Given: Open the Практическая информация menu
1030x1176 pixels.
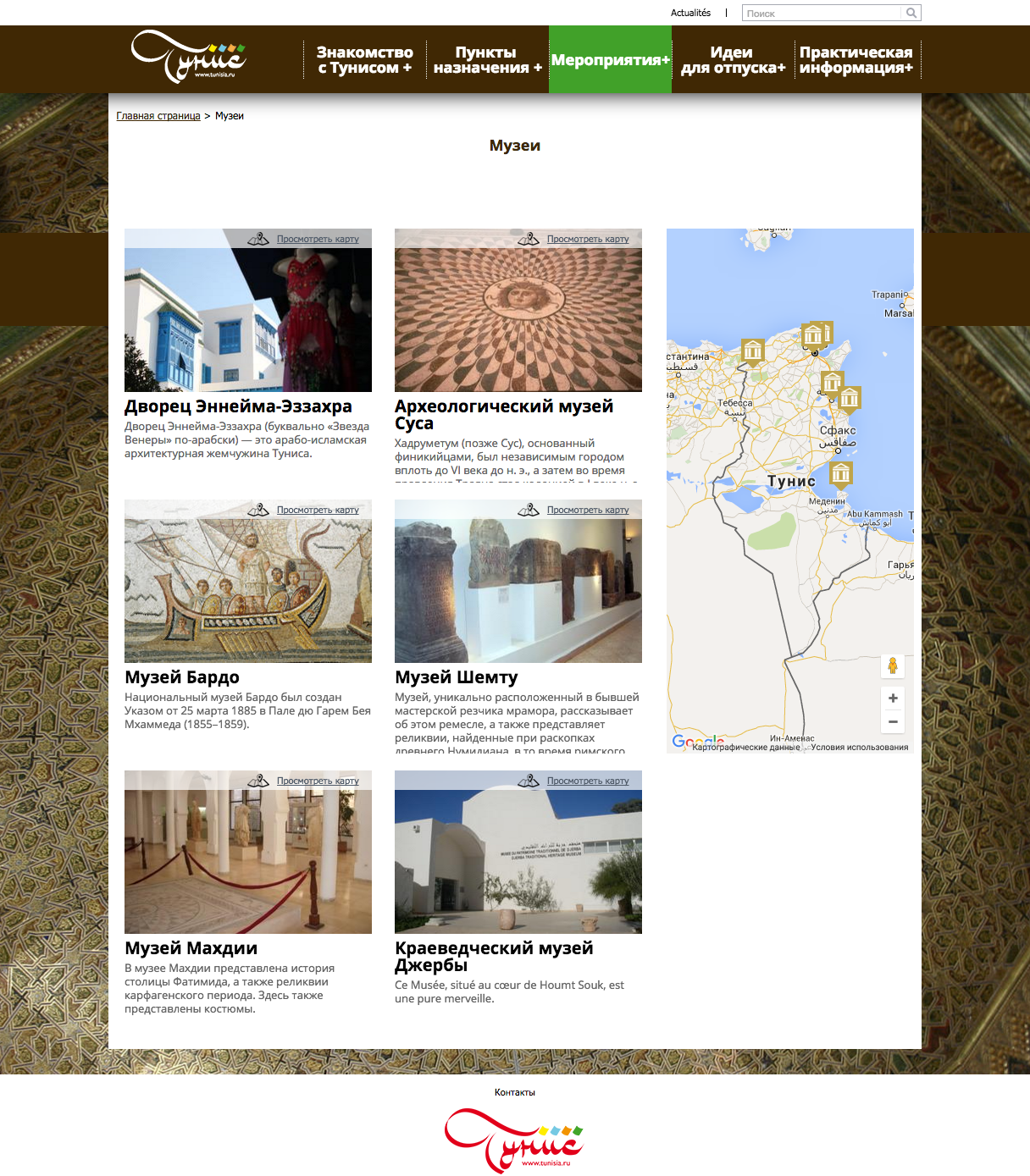Looking at the screenshot, I should point(856,59).
